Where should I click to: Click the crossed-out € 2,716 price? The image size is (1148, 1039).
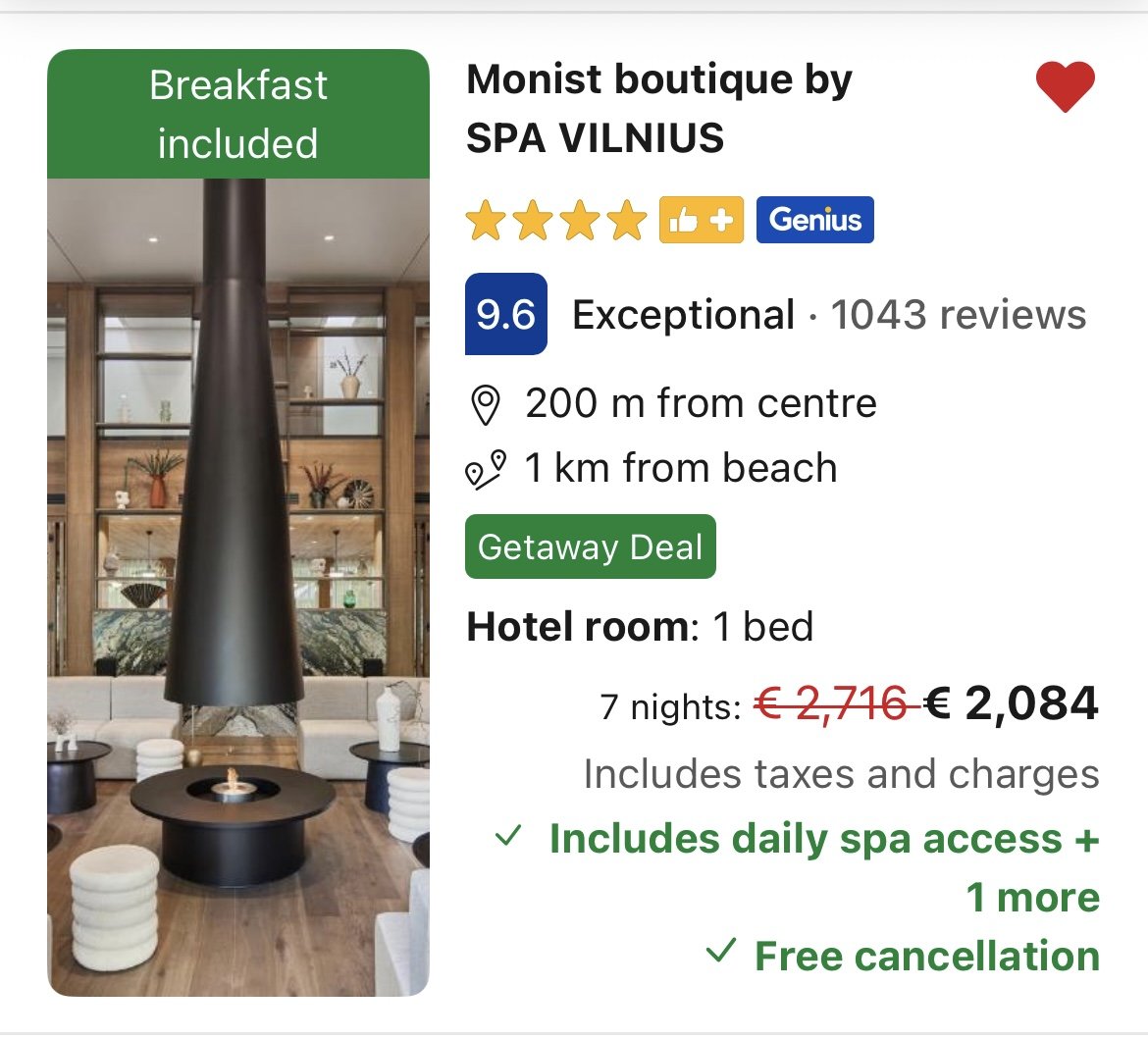pos(834,703)
